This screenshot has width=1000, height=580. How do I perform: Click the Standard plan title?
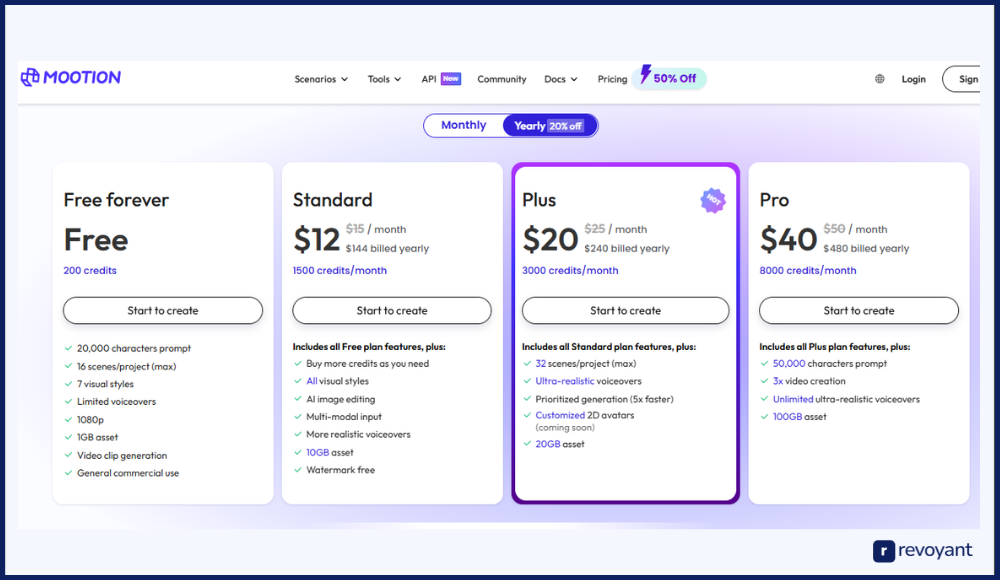[x=332, y=200]
